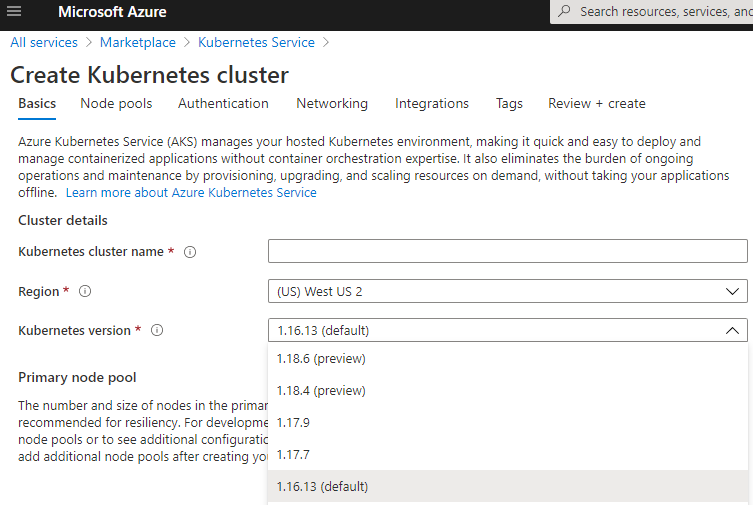Open Kubernetes Service breadcrumb link
This screenshot has height=505, width=753.
coord(256,42)
